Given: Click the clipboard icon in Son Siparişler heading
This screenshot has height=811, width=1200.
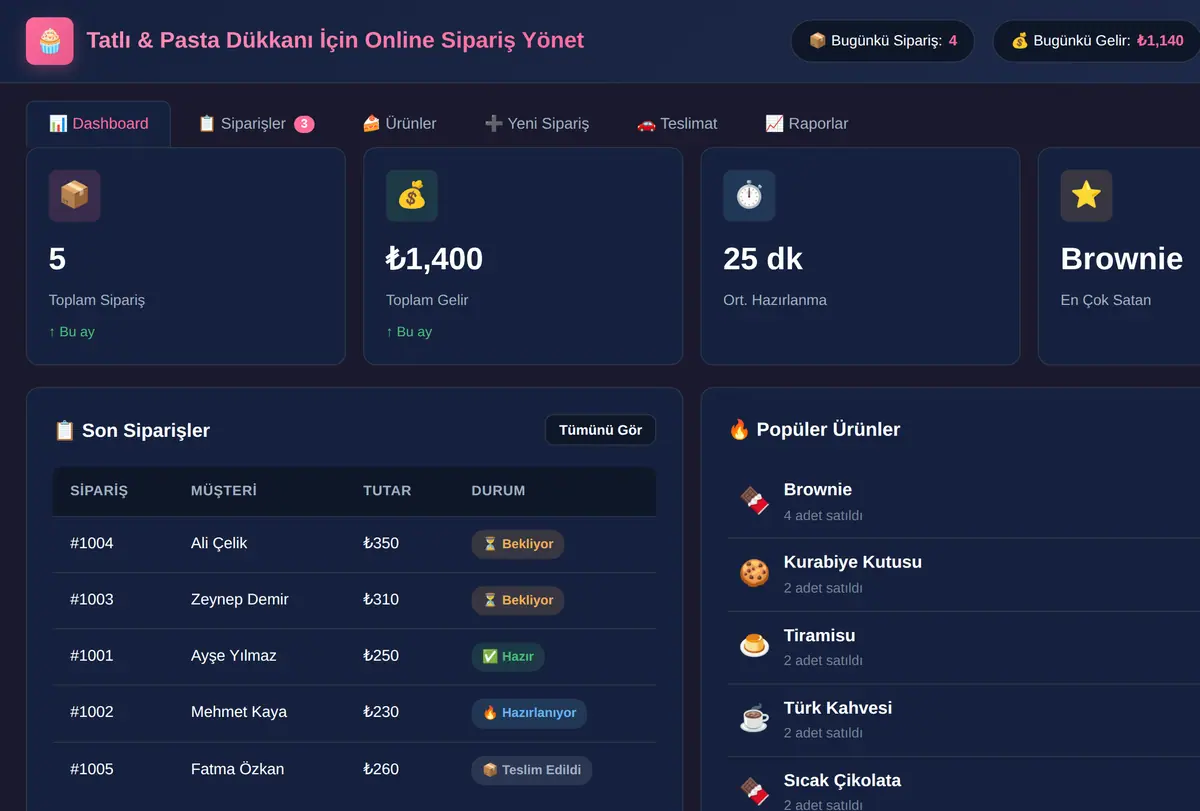Looking at the screenshot, I should [64, 431].
